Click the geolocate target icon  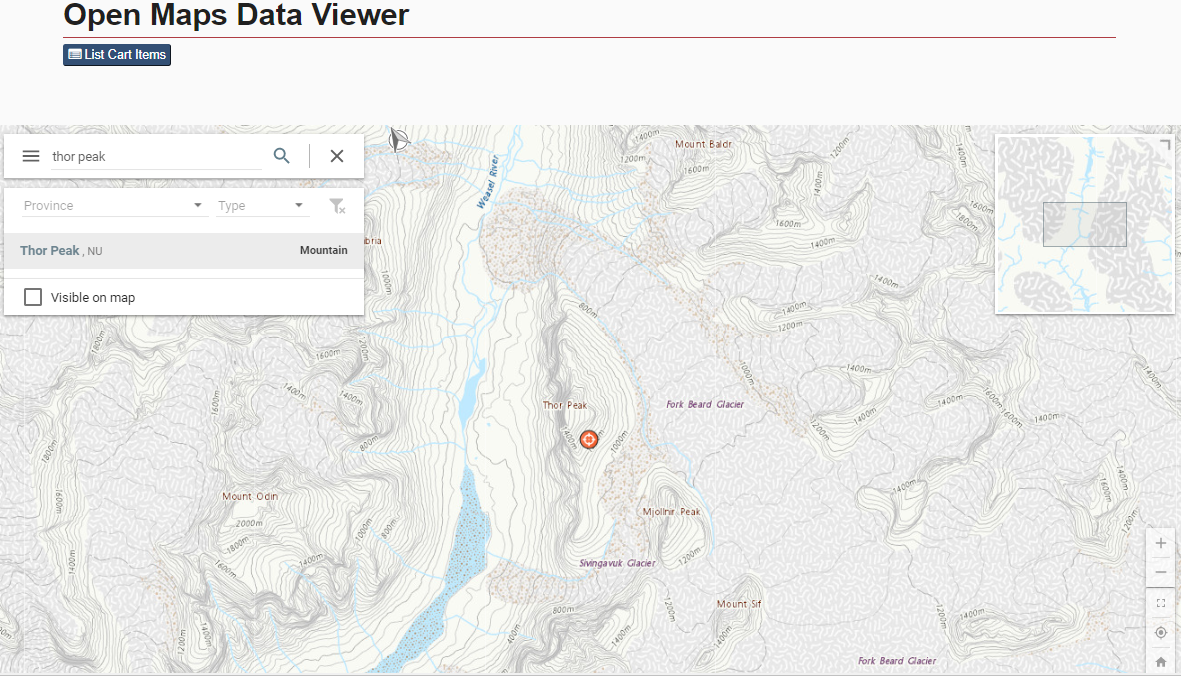click(1161, 632)
